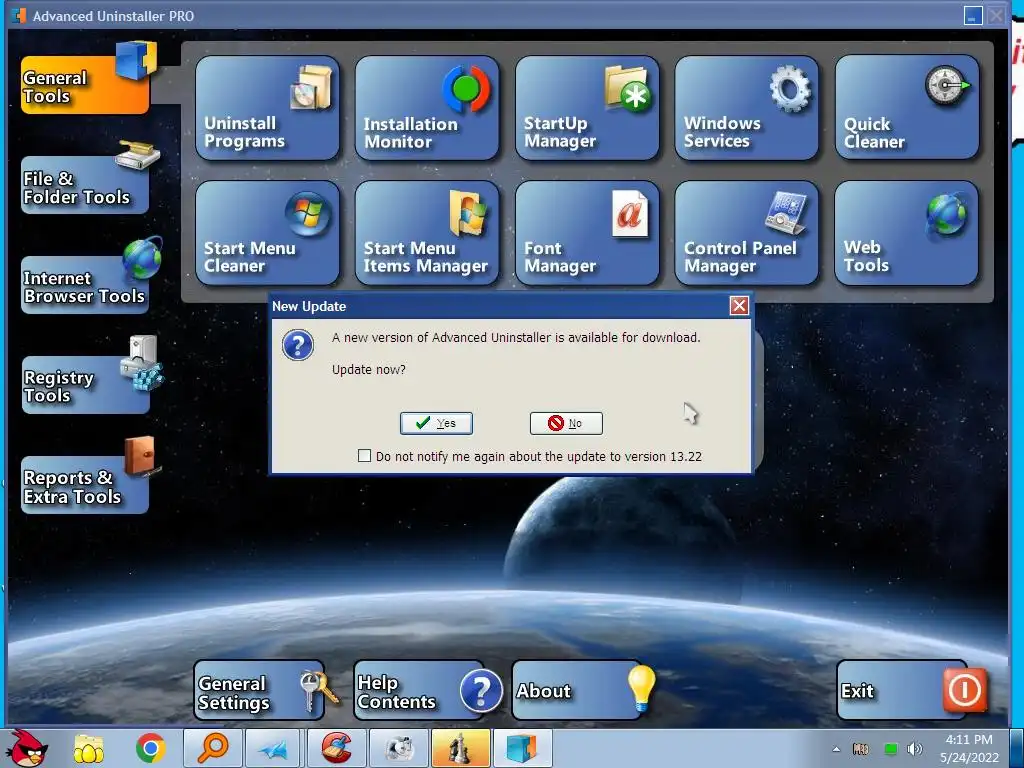Screen dimensions: 1024x768
Task: Open the CCleaner taskbar icon
Action: (x=336, y=748)
